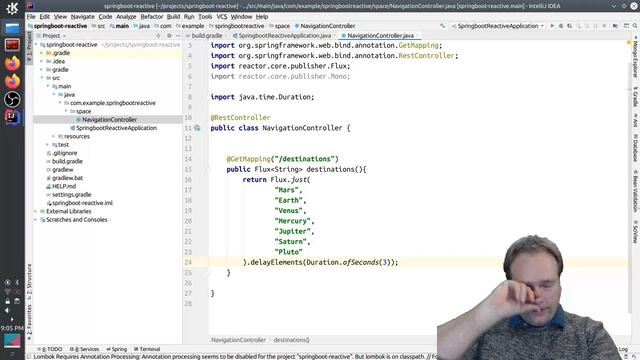The image size is (640, 360).
Task: Expand the .idea folder
Action: (x=42, y=61)
